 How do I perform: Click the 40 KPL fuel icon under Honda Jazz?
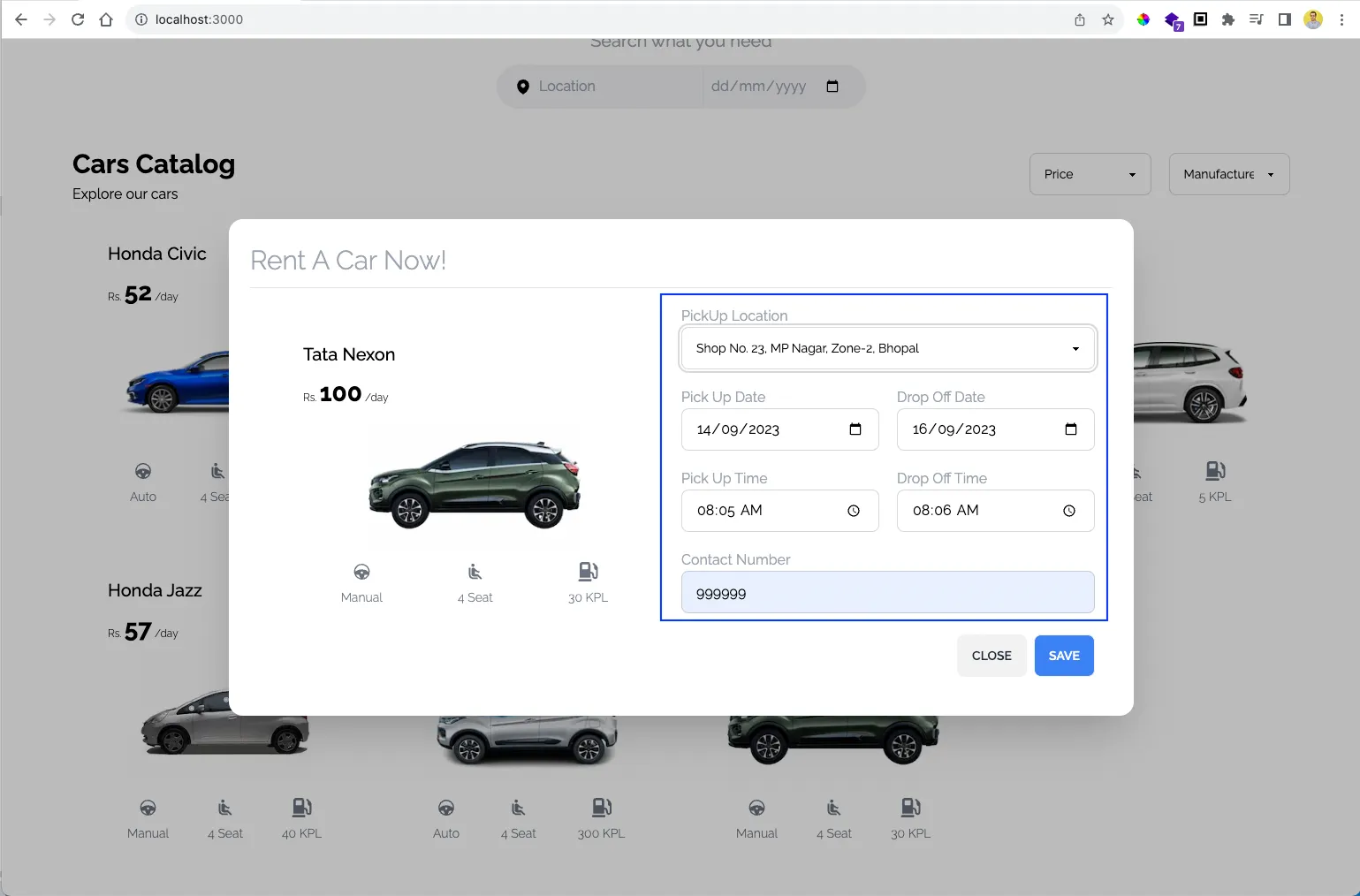coord(302,808)
